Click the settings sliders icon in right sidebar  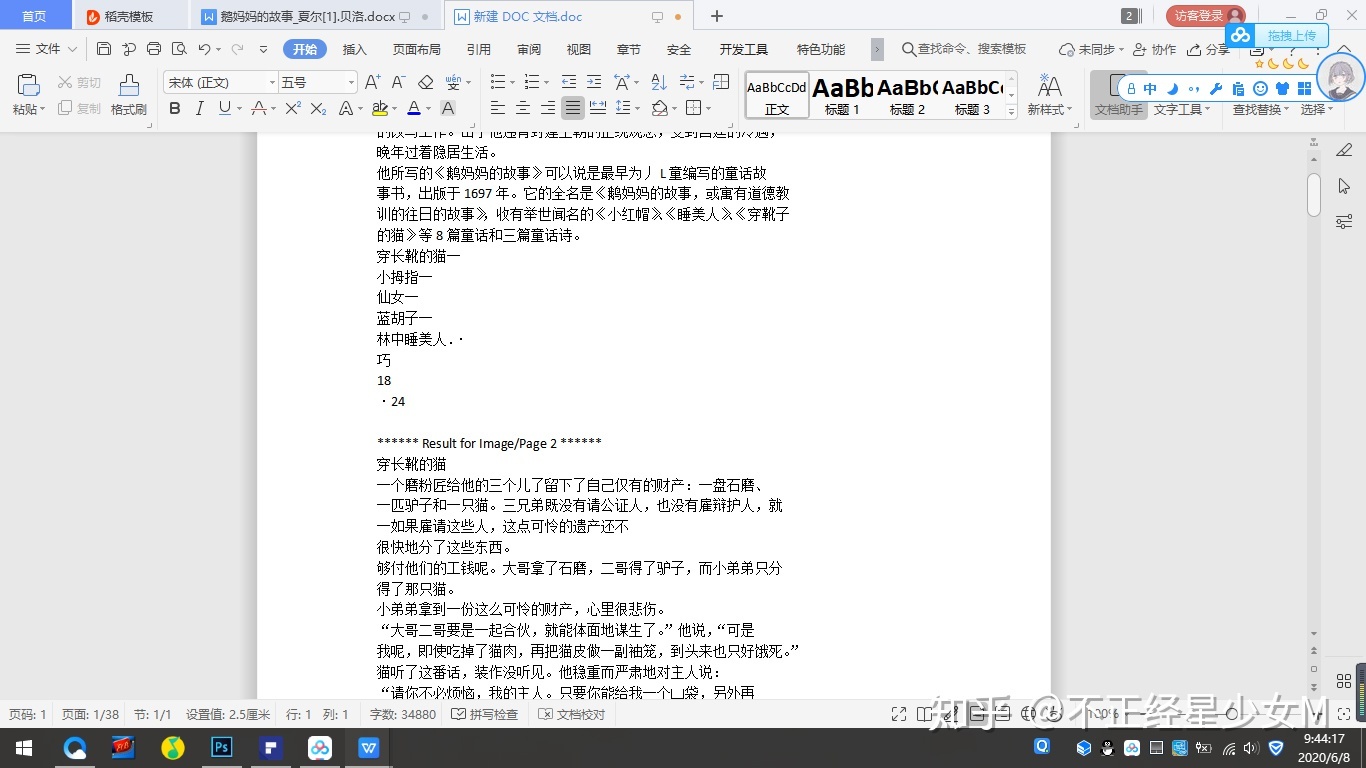pyautogui.click(x=1344, y=222)
